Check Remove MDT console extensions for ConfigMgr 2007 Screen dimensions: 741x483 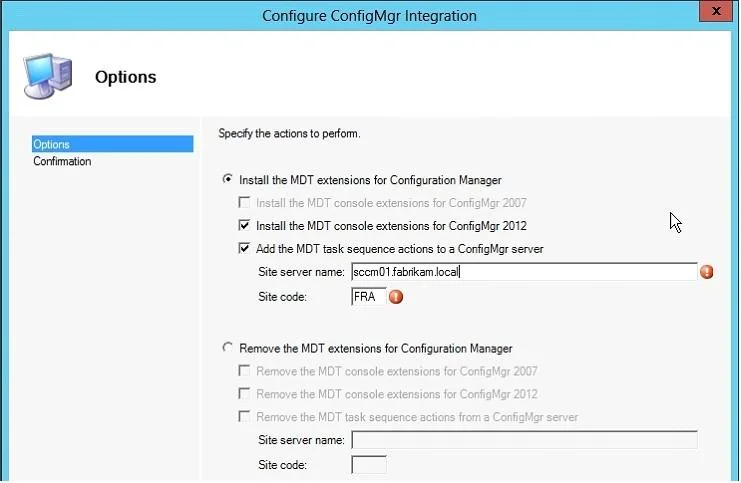244,371
